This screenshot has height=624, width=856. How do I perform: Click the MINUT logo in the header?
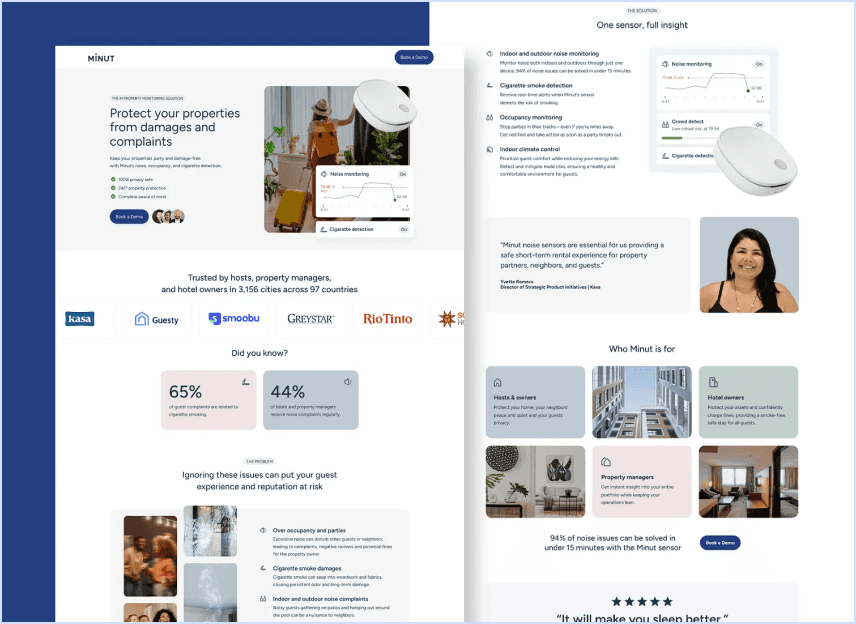coord(101,58)
